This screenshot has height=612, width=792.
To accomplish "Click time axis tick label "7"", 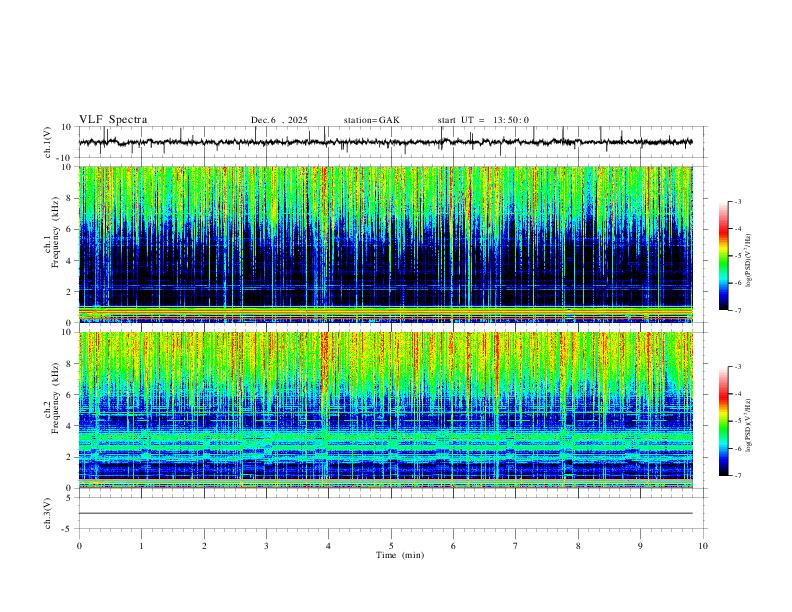I will pos(516,546).
